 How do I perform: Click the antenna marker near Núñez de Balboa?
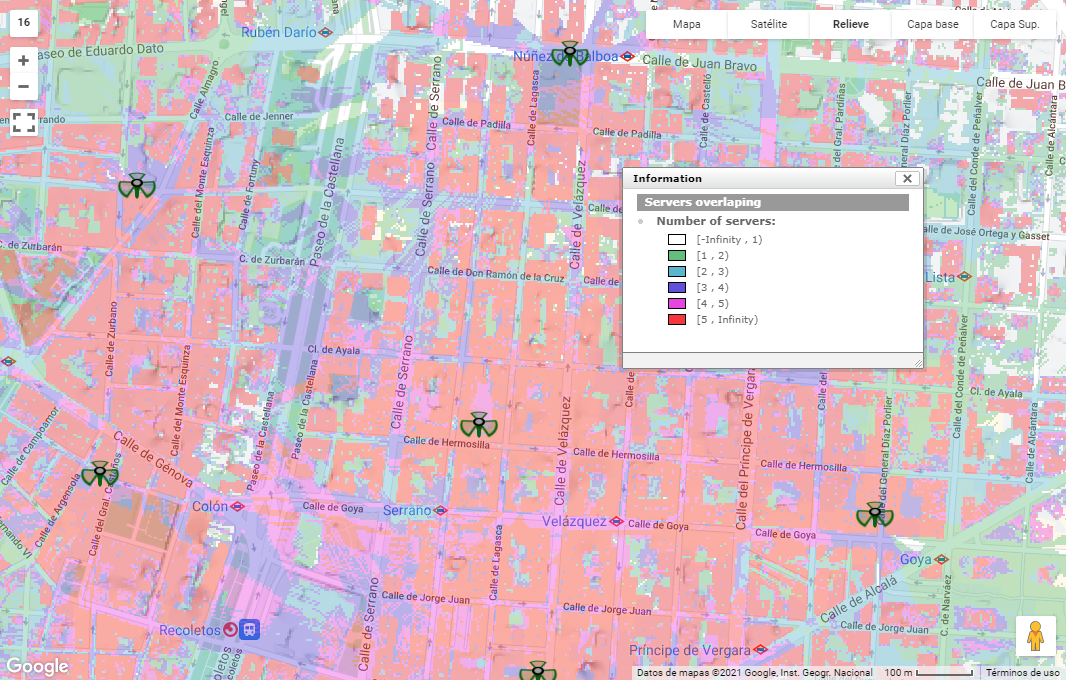[x=568, y=54]
